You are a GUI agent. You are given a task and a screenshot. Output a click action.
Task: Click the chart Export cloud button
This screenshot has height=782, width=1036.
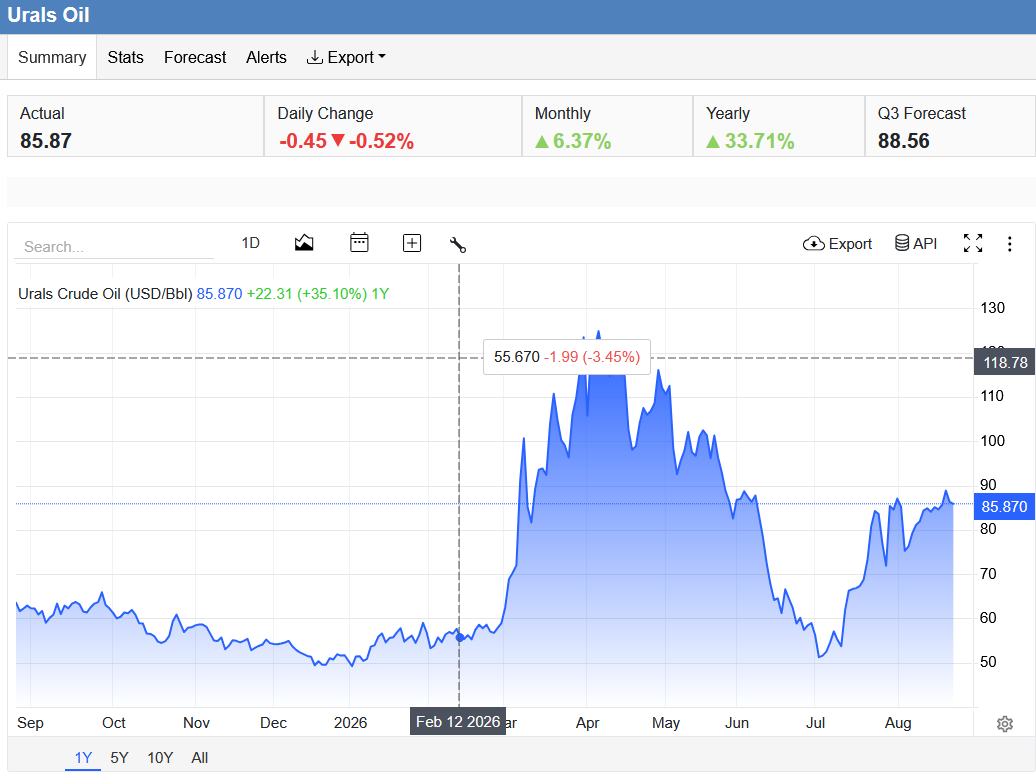(837, 244)
